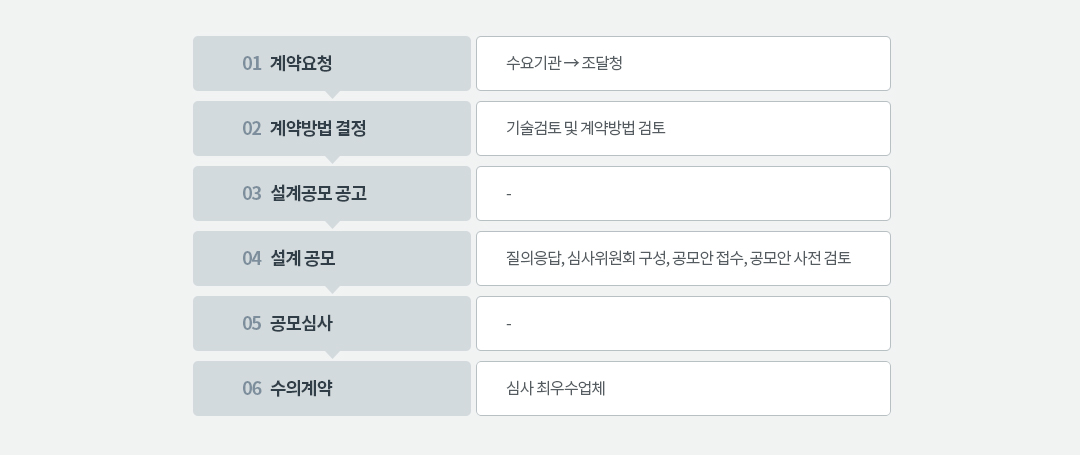Click the 계약요청 step box

[x=332, y=63]
